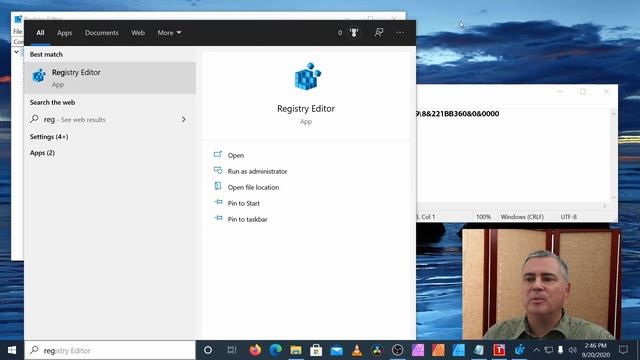Click Notepad horizontal scrollbar right arrow
This screenshot has width=640, height=360.
click(x=604, y=206)
